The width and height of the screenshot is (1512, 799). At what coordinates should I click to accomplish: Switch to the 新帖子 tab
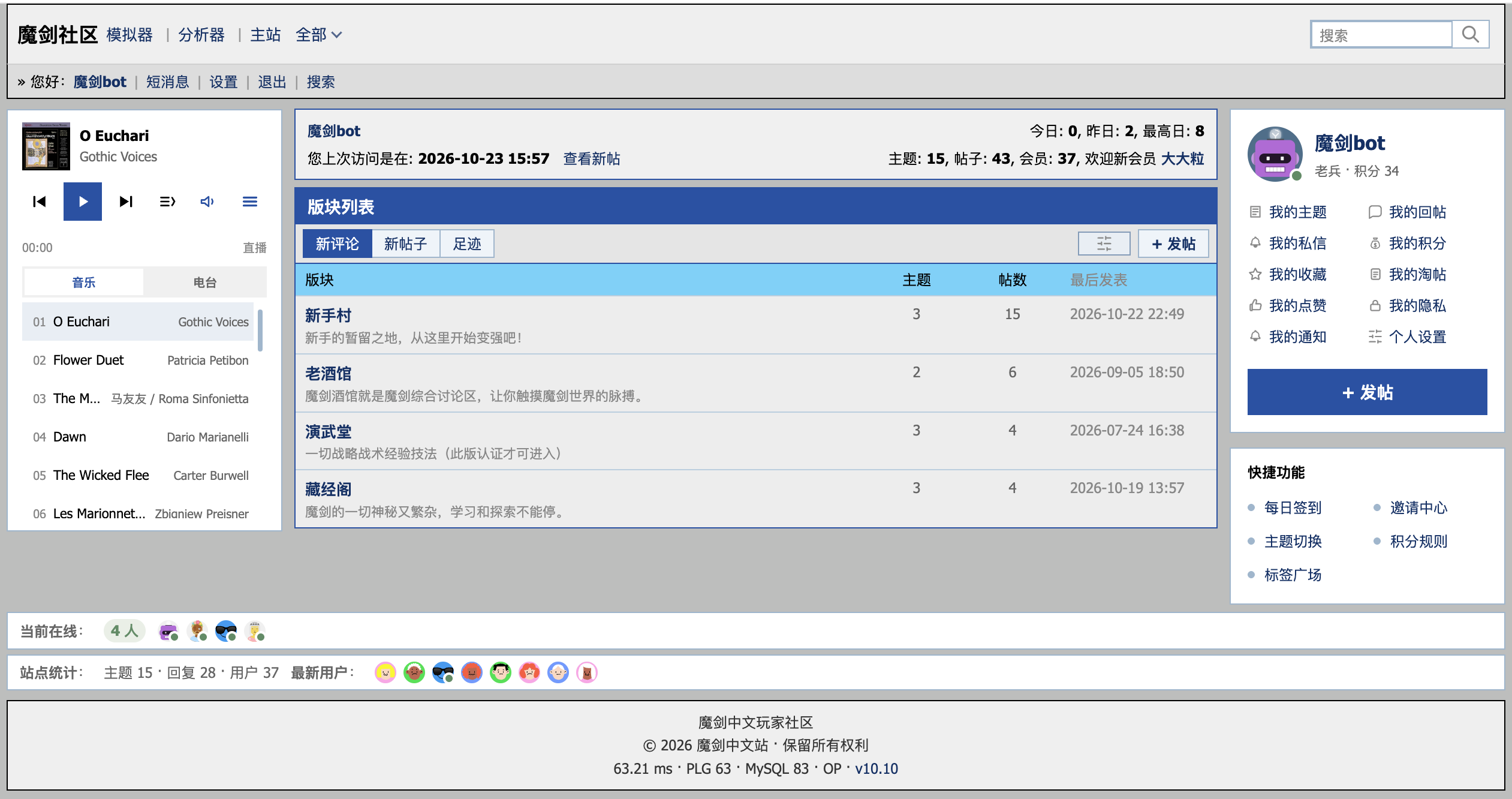(406, 244)
